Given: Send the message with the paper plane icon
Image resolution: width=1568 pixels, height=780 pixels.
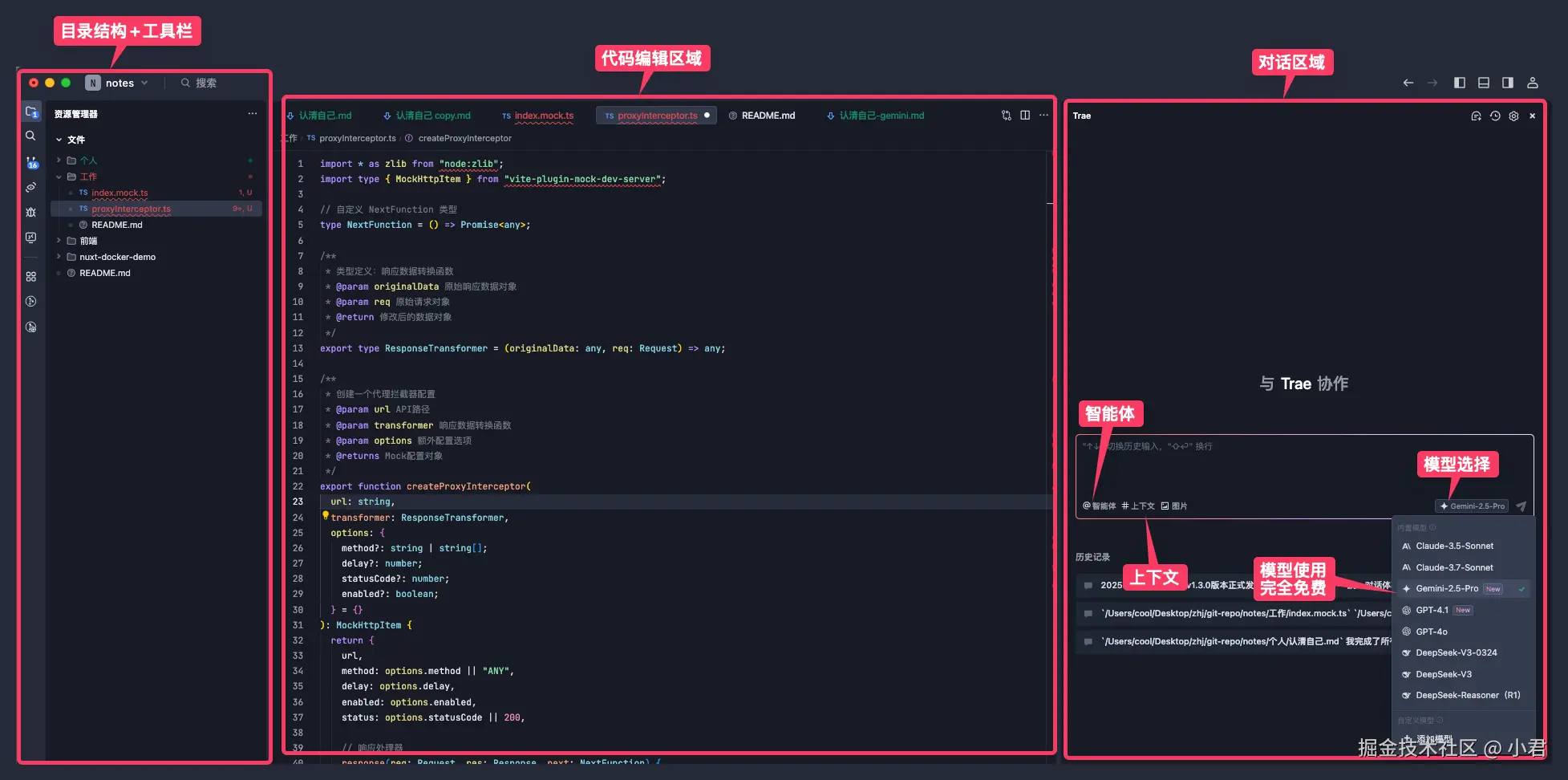Looking at the screenshot, I should [1521, 506].
